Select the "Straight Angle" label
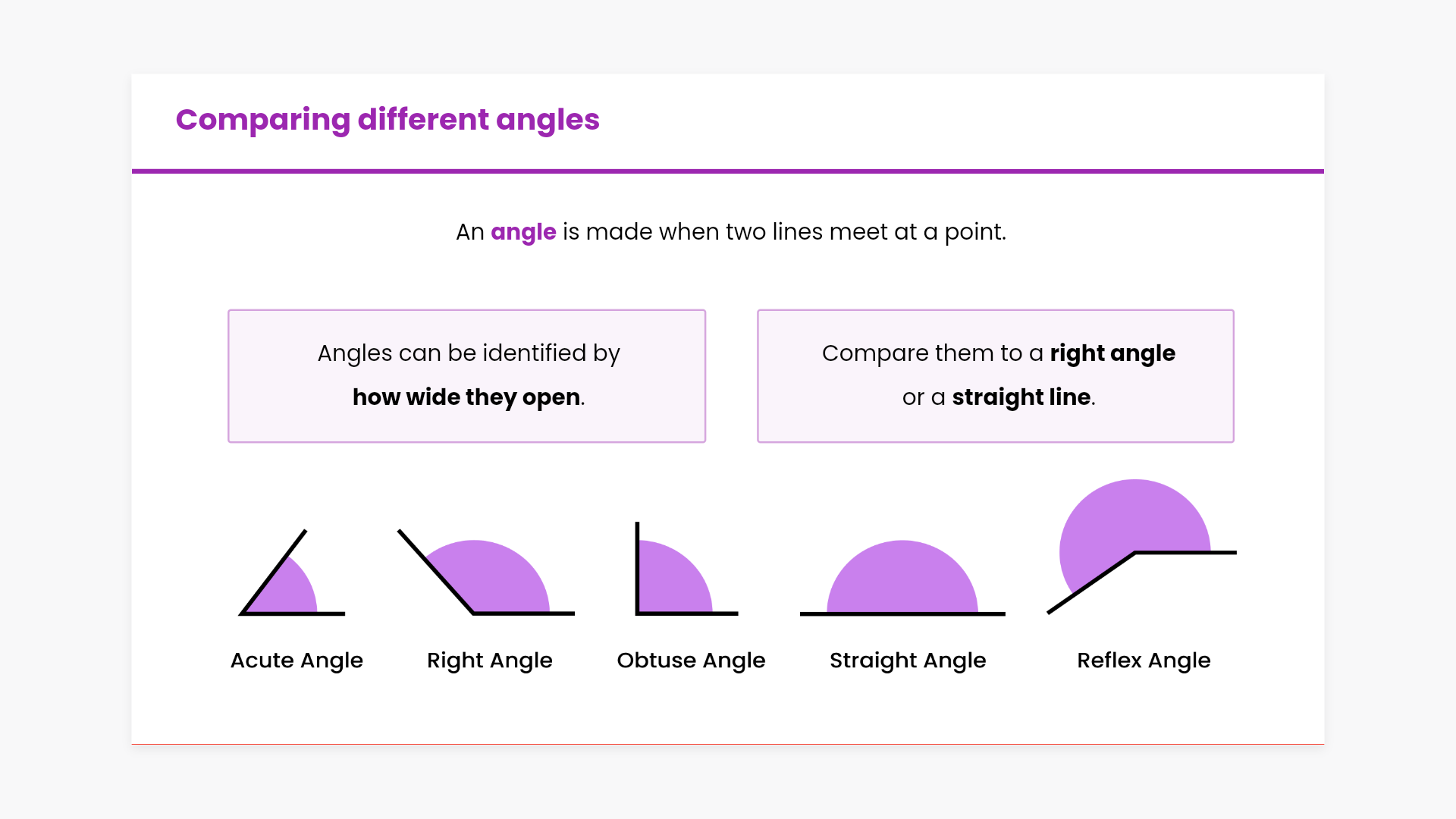This screenshot has height=819, width=1456. 908,661
